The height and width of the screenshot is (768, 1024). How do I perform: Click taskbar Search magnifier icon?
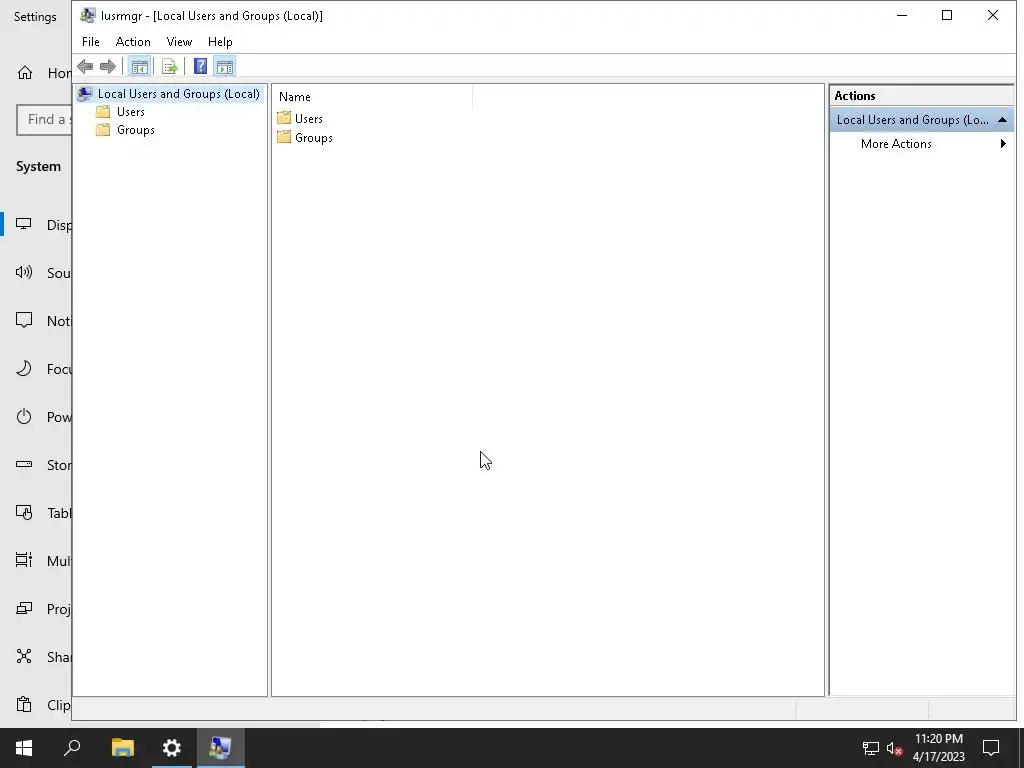point(72,748)
